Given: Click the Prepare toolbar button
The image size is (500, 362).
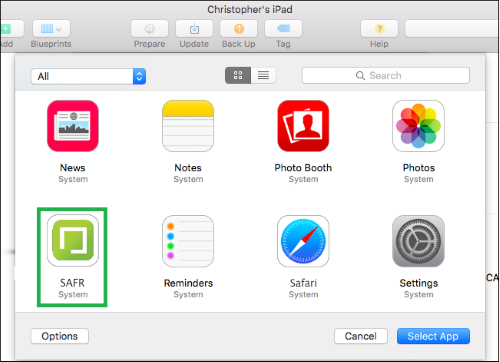Looking at the screenshot, I should [149, 29].
